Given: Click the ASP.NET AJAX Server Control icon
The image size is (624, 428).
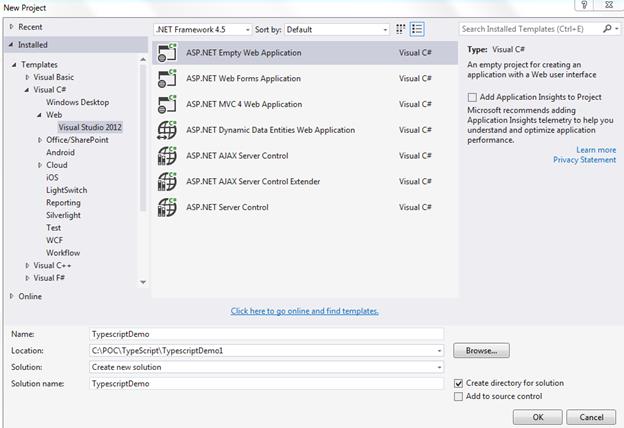Looking at the screenshot, I should [167, 156].
